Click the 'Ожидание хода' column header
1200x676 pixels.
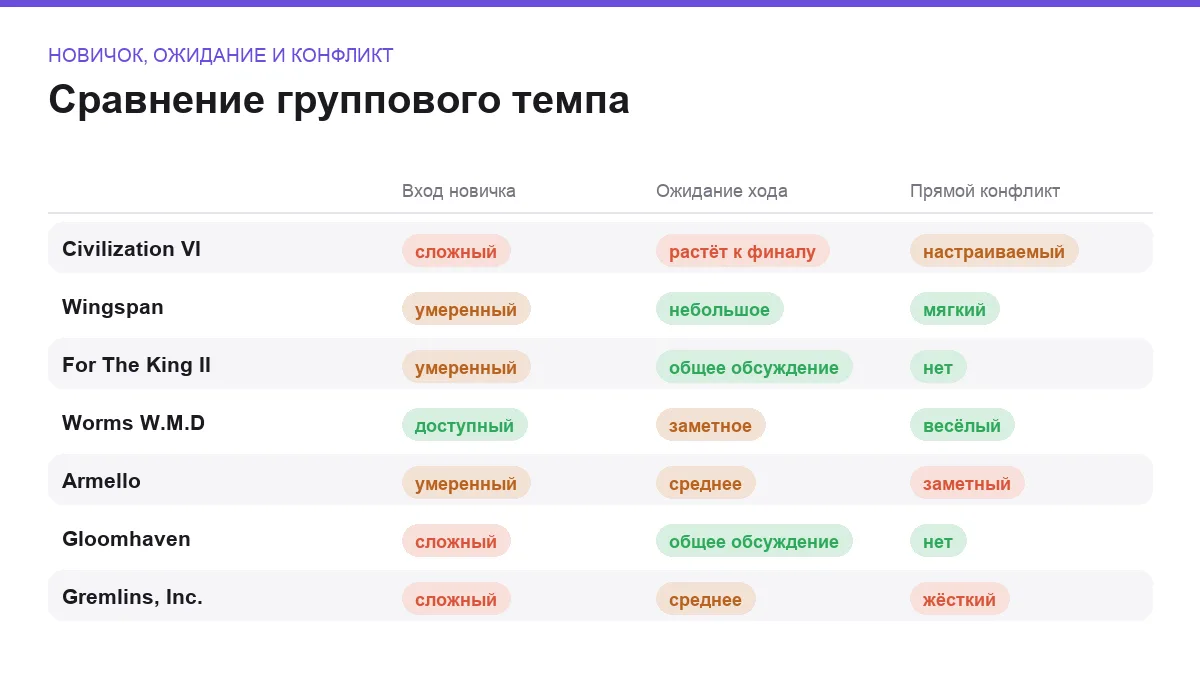point(722,191)
